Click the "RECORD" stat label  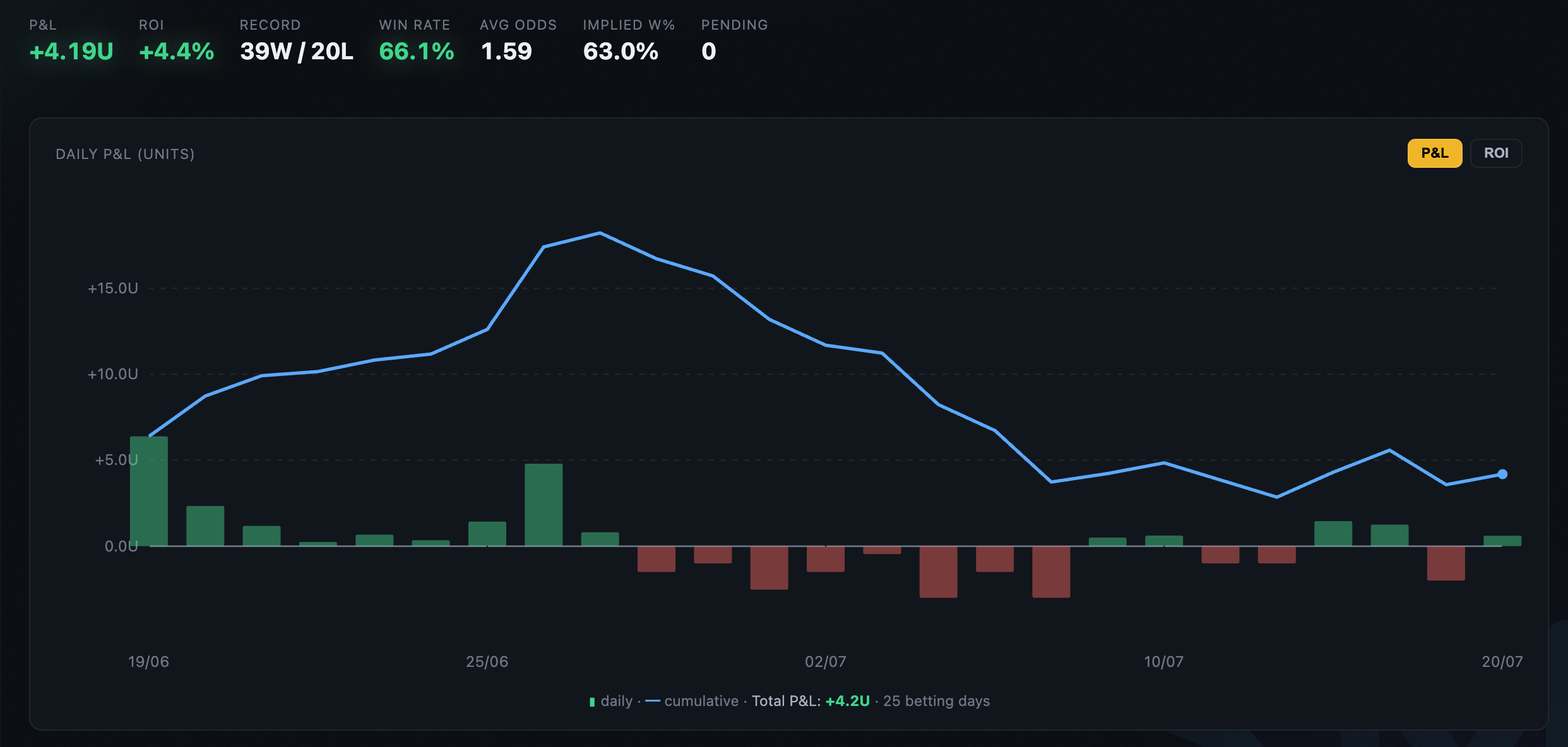pos(270,25)
